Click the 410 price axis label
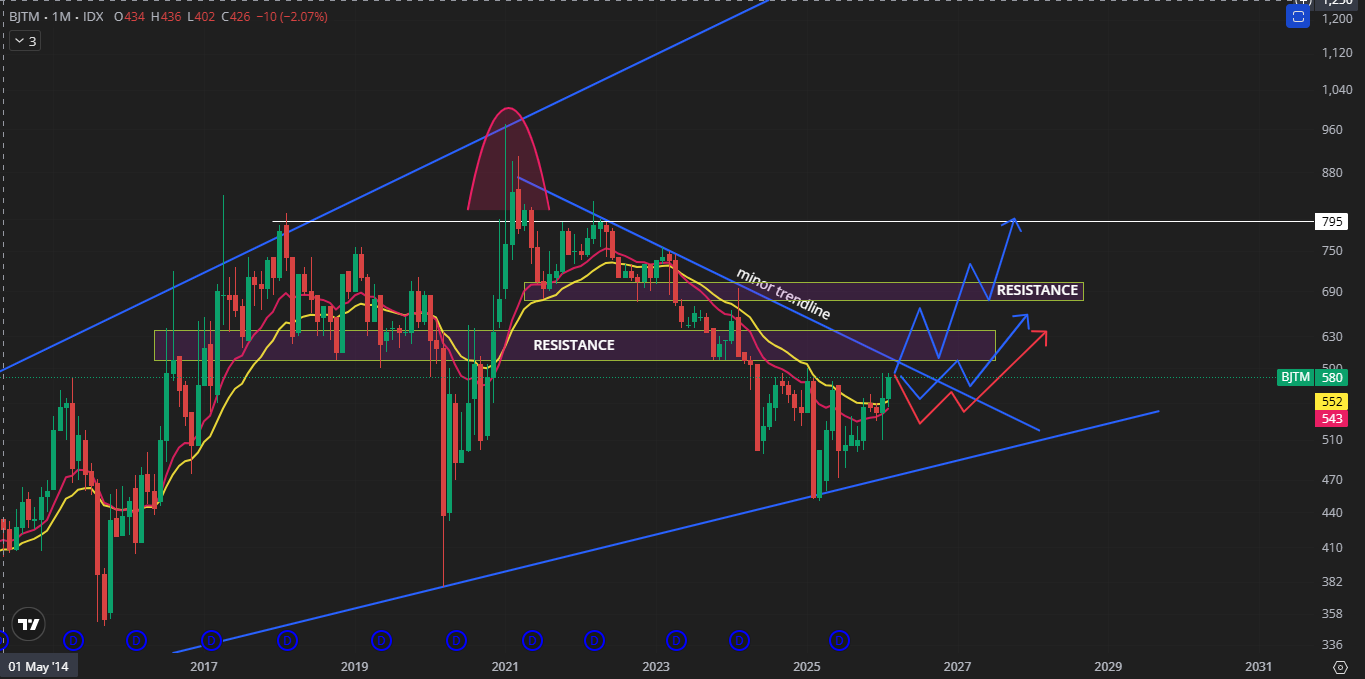 1332,548
